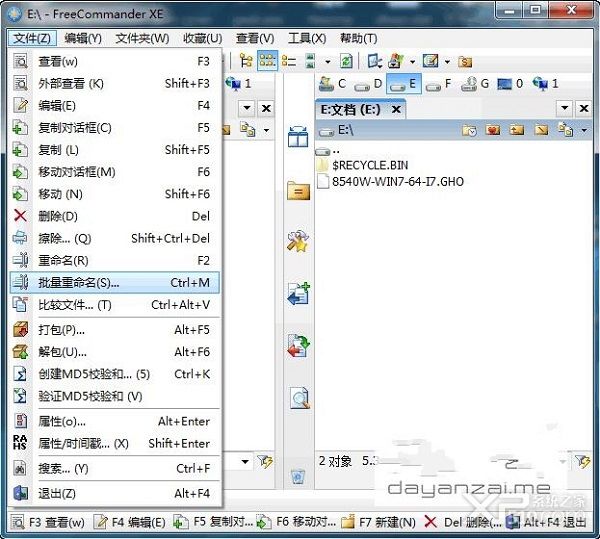Viewport: 600px width, 539px height.
Task: Open 属性(o)... menu entry
Action: point(115,422)
